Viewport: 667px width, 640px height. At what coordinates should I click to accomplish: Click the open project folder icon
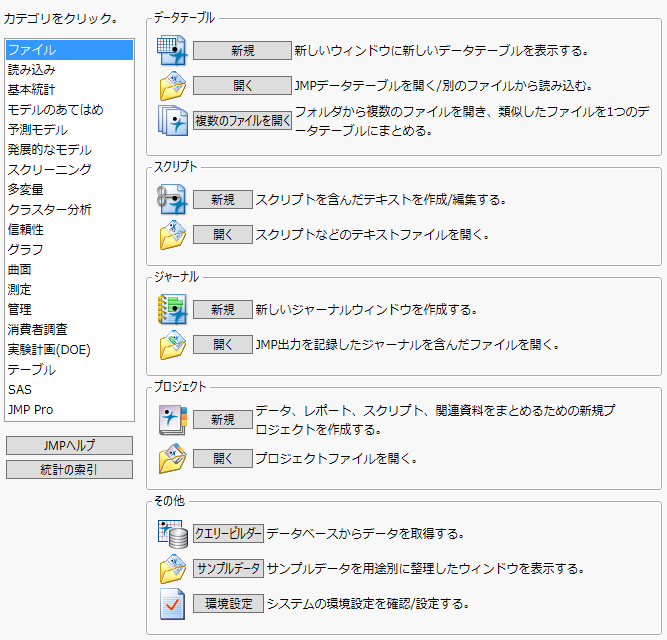(172, 458)
